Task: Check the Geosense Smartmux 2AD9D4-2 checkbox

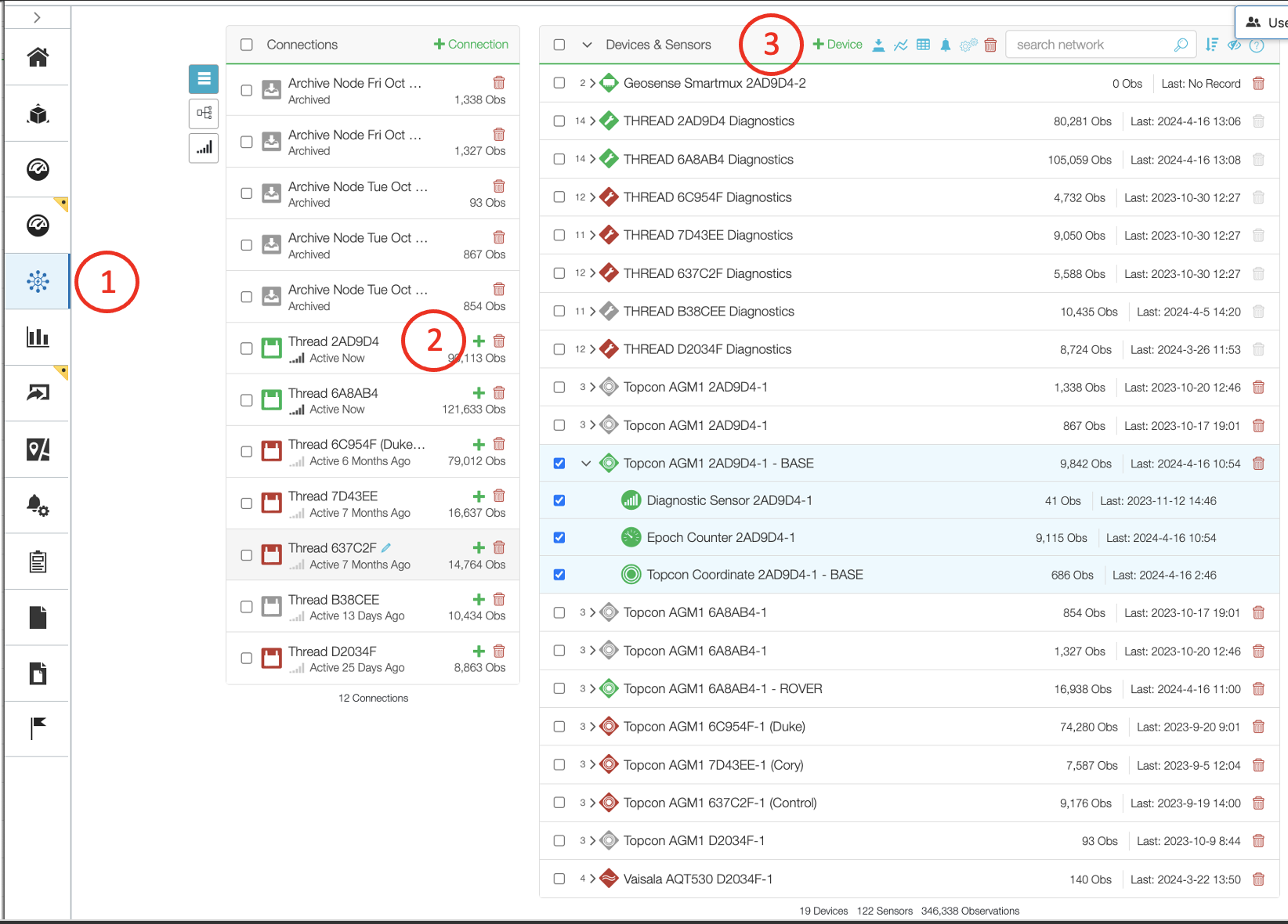Action: coord(559,83)
